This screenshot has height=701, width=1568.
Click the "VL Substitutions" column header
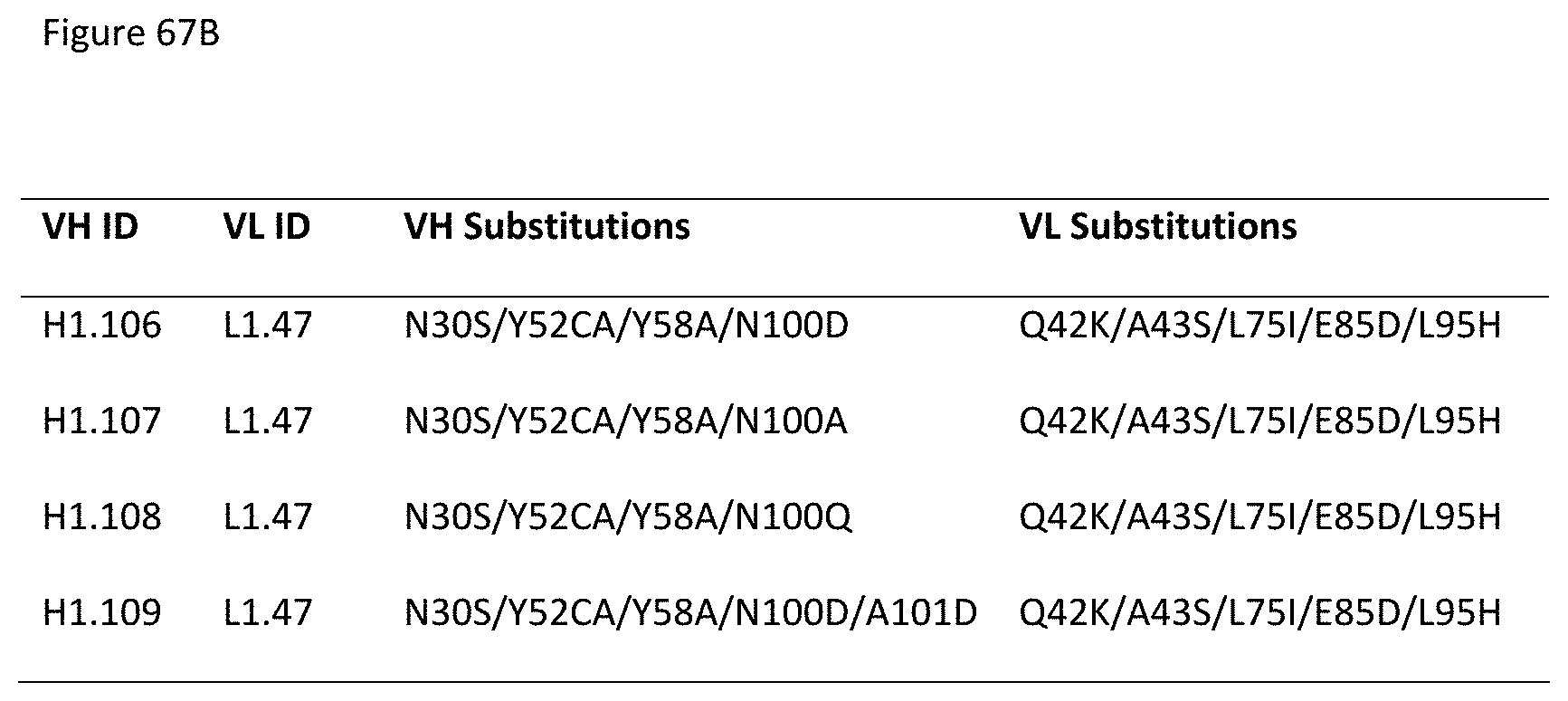(1157, 226)
